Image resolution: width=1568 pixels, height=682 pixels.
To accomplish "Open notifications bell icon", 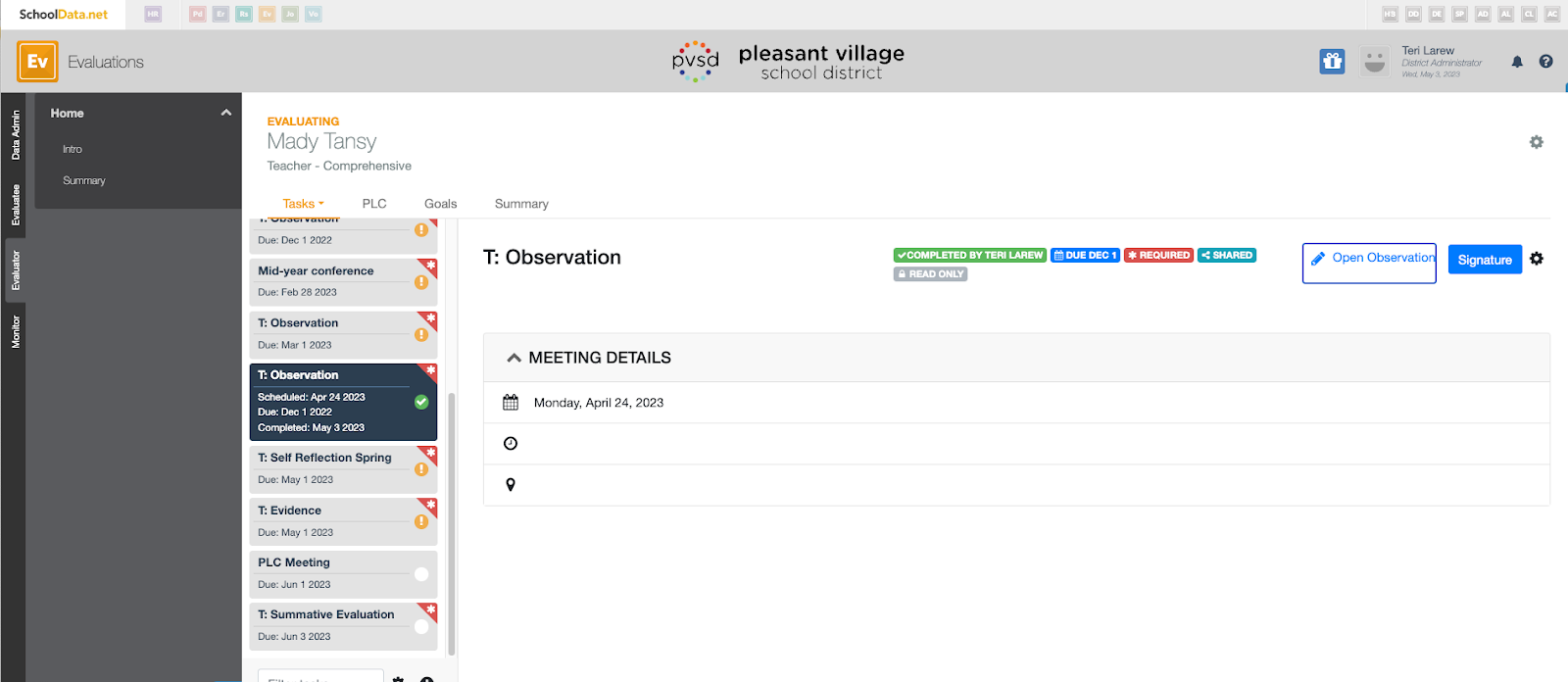I will [1517, 62].
